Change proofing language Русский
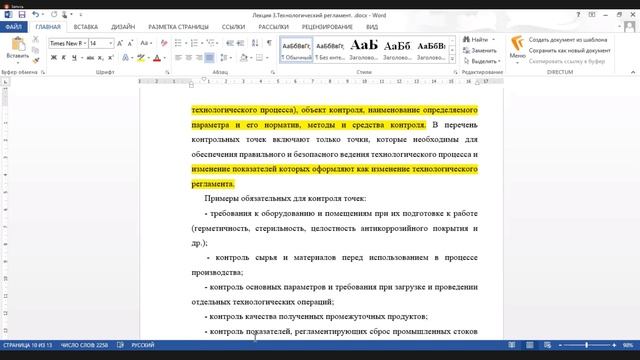Screen dimensions: 640x360 [x=143, y=345]
